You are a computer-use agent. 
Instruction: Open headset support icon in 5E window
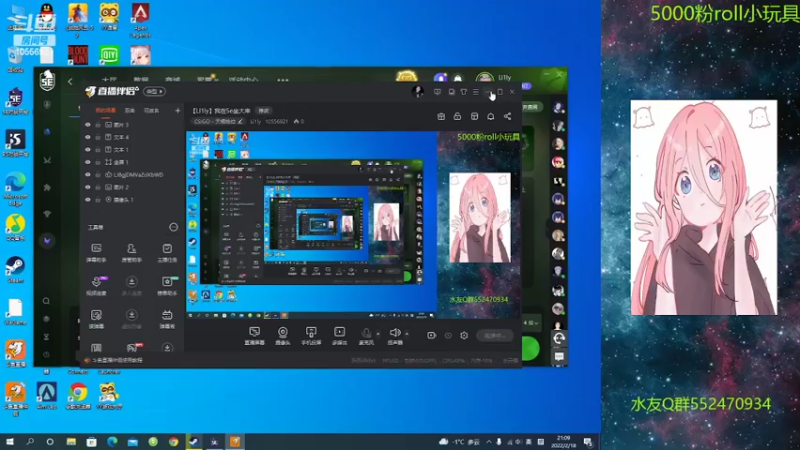(559, 338)
